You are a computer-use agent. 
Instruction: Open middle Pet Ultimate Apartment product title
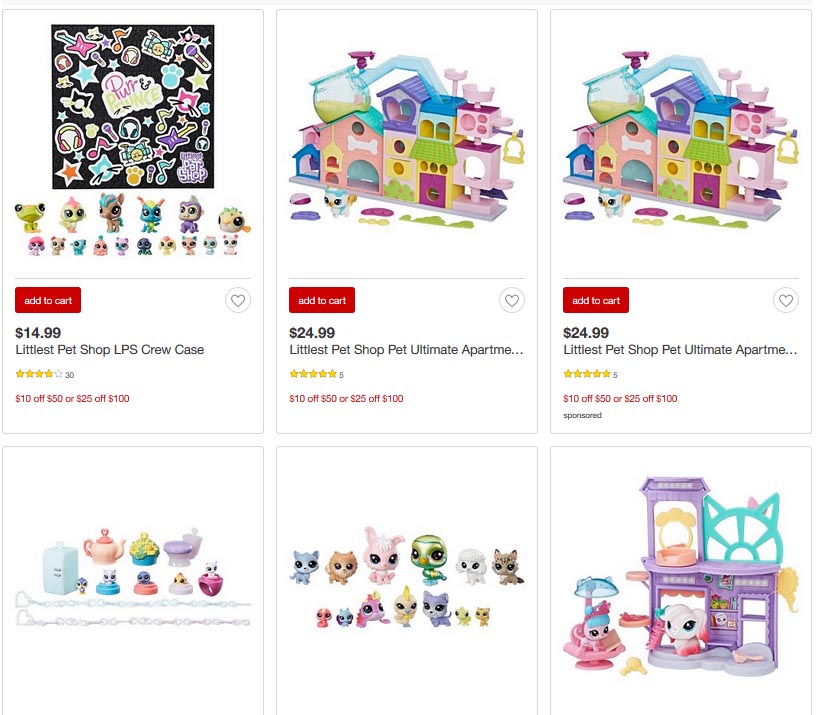pyautogui.click(x=406, y=350)
